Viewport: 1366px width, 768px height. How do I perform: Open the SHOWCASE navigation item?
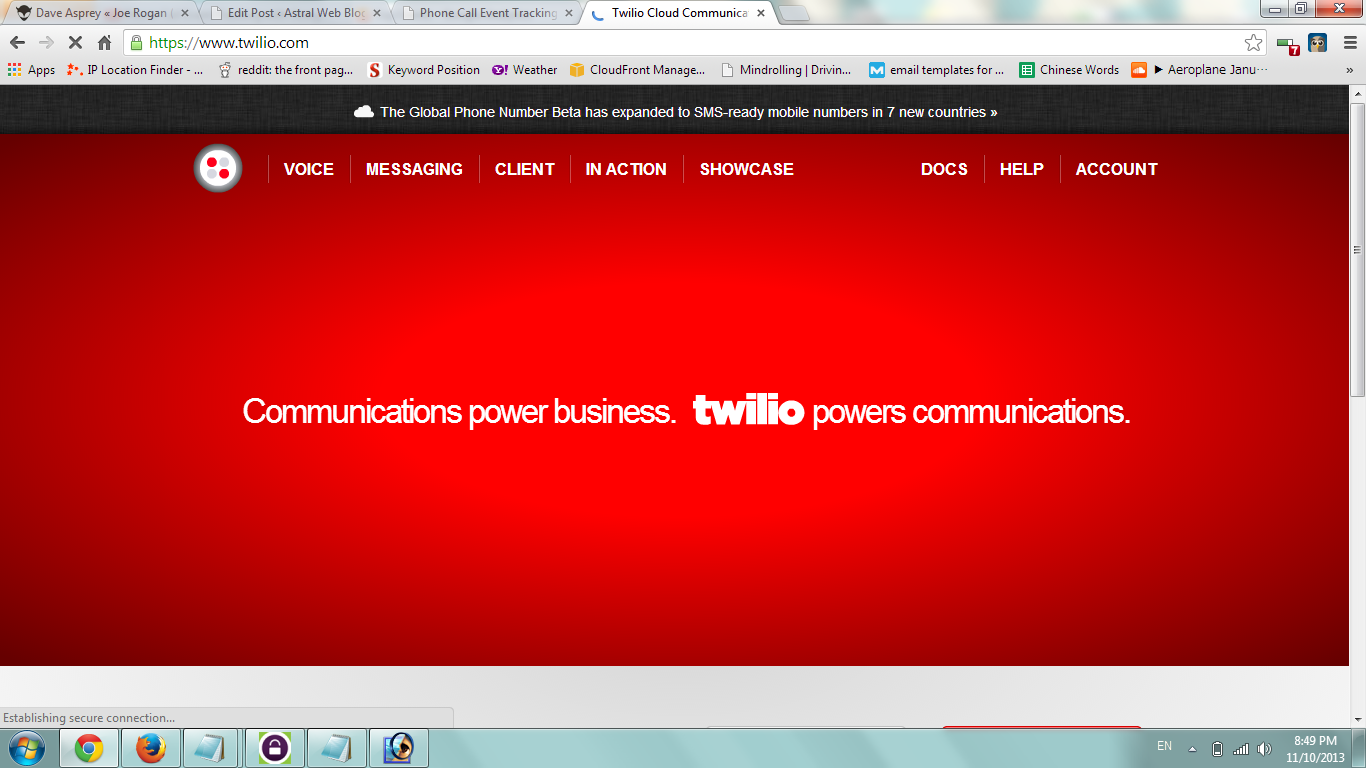coord(747,169)
